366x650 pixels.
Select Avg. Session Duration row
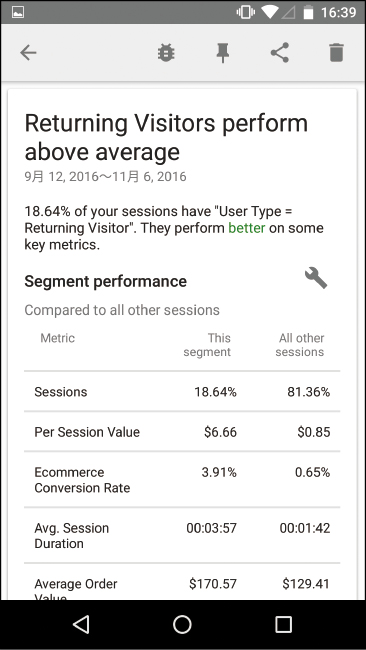click(182, 535)
